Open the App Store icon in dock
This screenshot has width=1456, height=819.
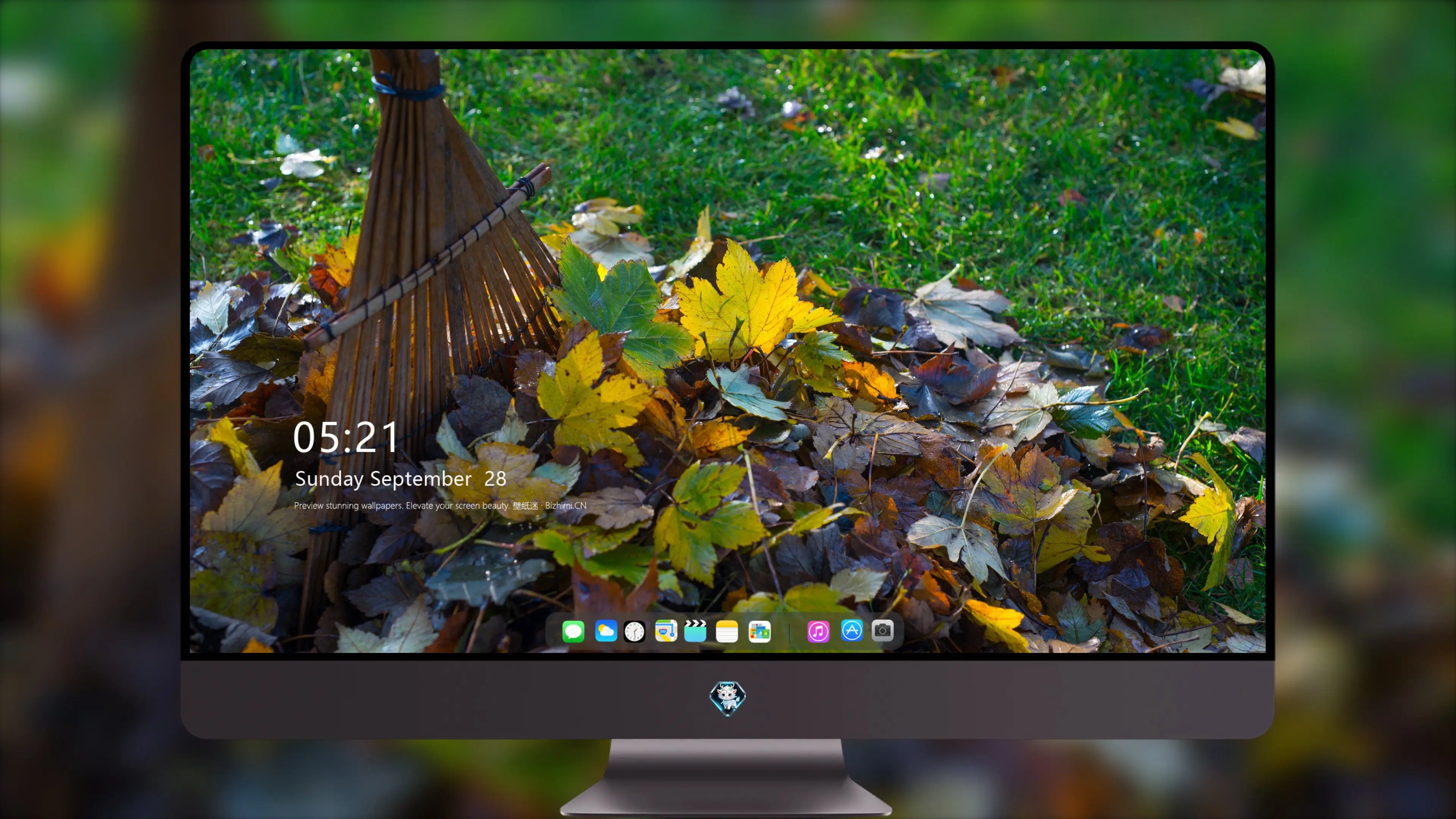point(852,631)
